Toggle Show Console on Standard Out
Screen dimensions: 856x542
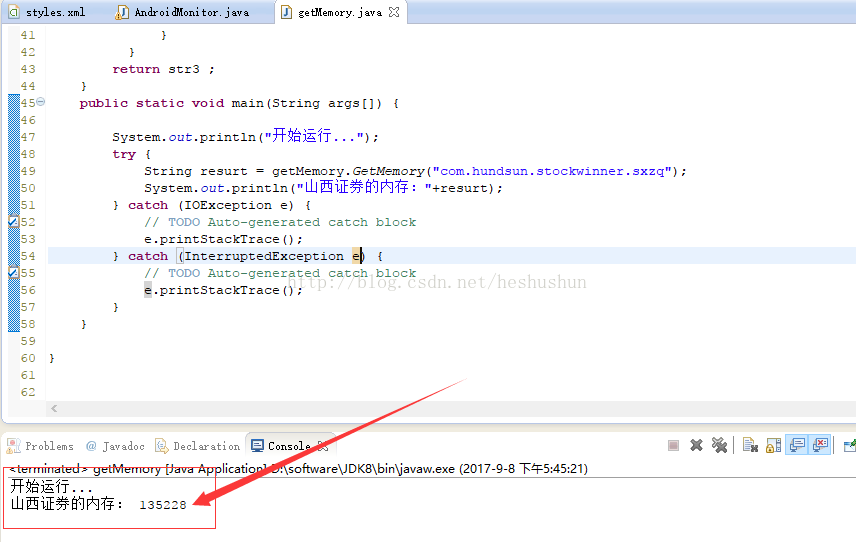coord(797,446)
